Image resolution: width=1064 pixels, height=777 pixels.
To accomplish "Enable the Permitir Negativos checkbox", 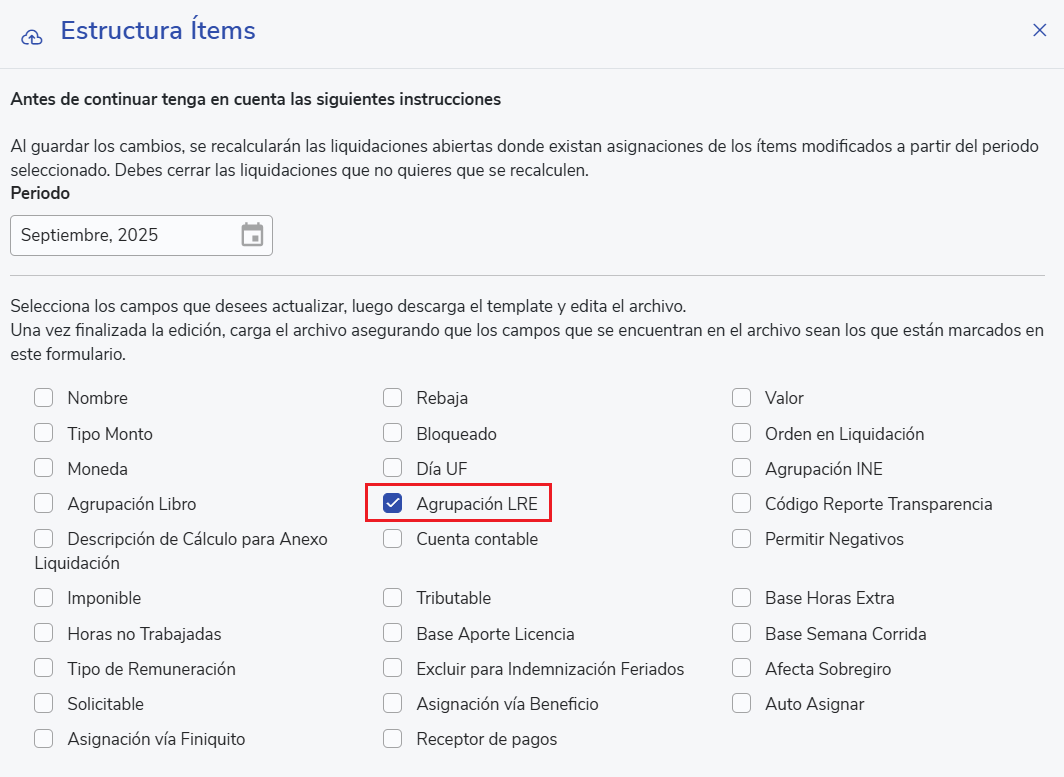I will [x=741, y=539].
